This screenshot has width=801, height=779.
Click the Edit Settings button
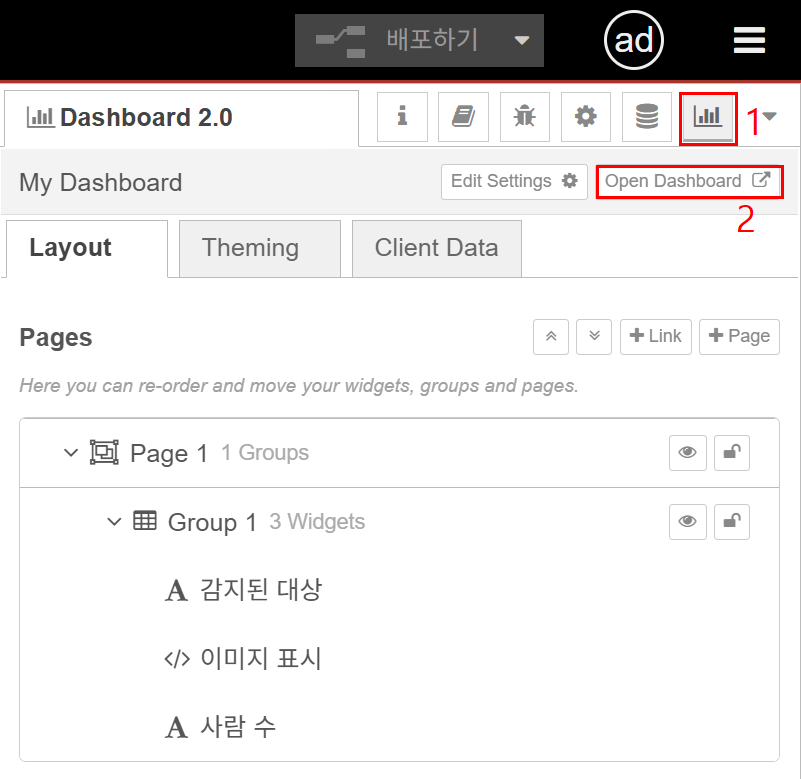514,182
